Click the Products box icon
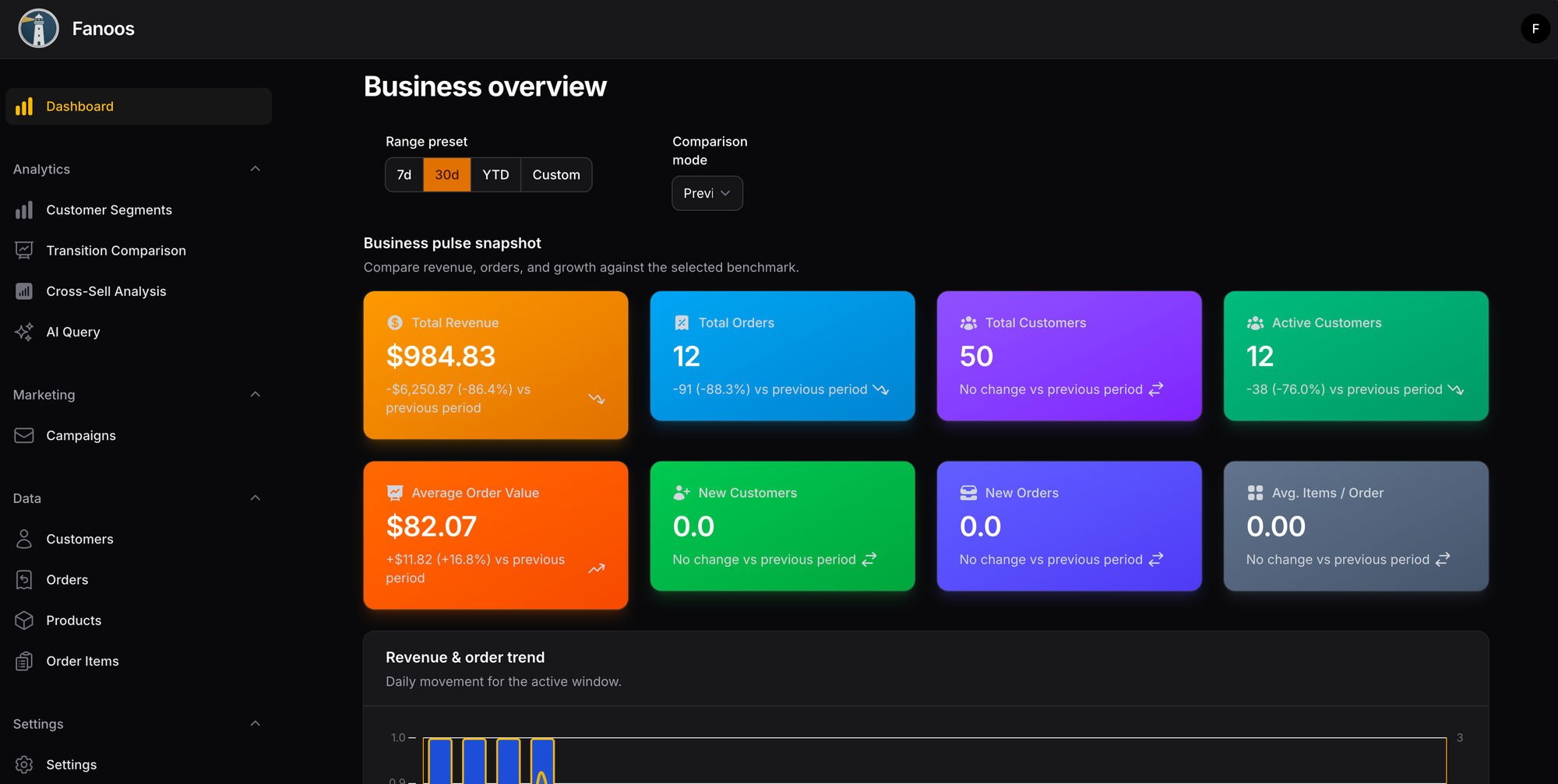This screenshot has width=1558, height=784. 24,621
